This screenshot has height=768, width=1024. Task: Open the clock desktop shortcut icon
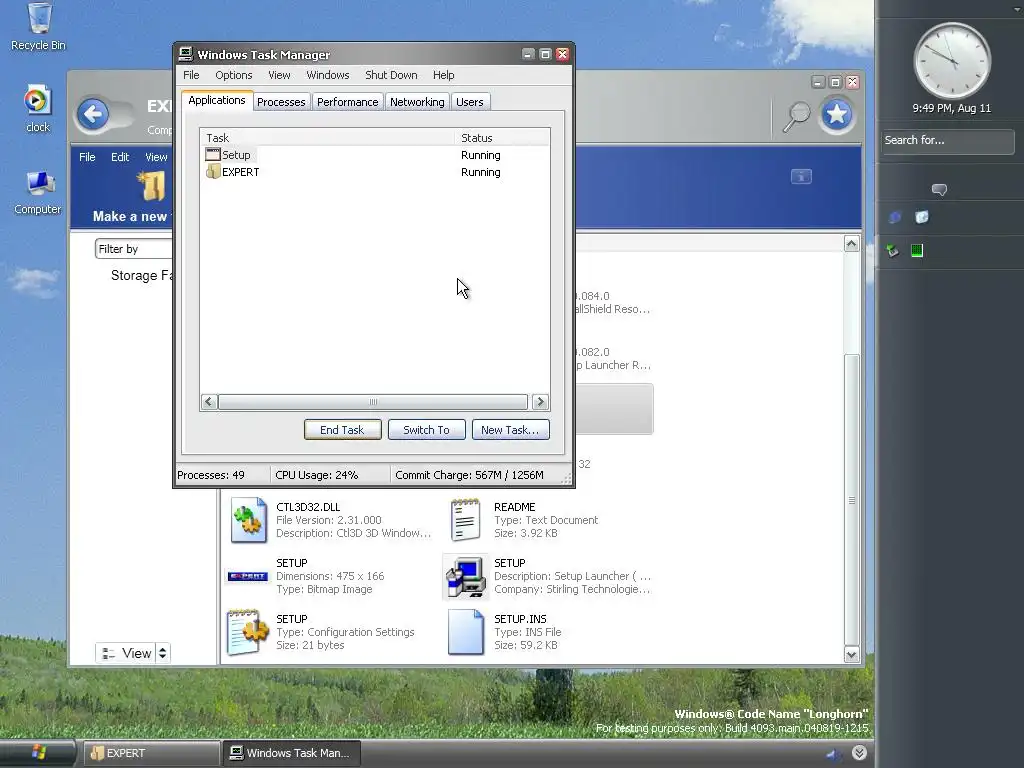[37, 108]
